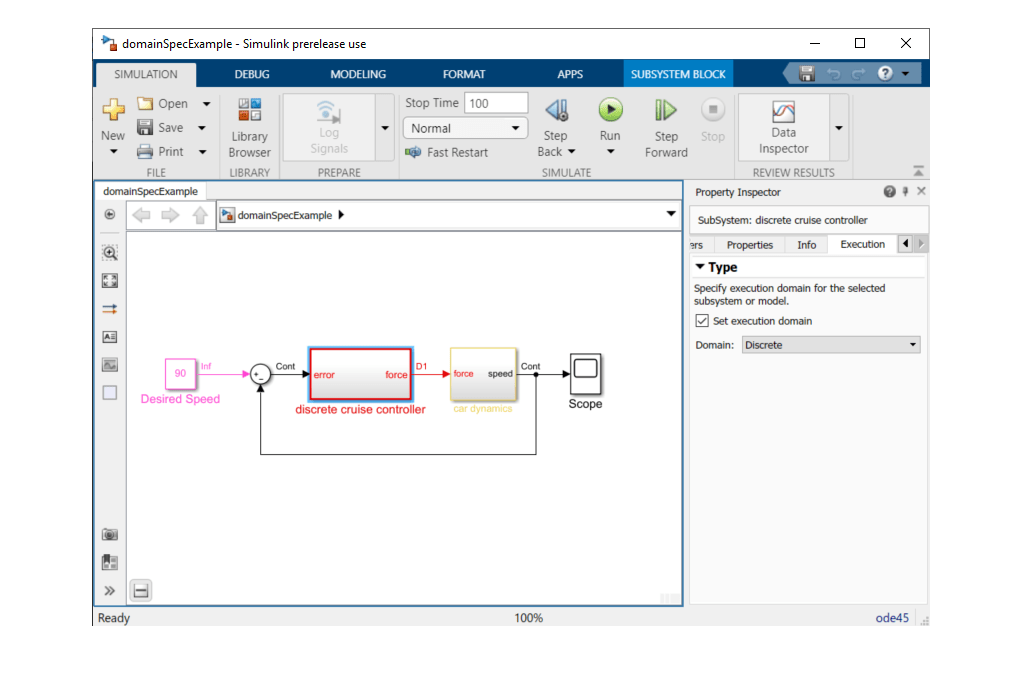Switch to the DEBUG ribbon tab
This screenshot has width=1024, height=689.
(x=252, y=74)
